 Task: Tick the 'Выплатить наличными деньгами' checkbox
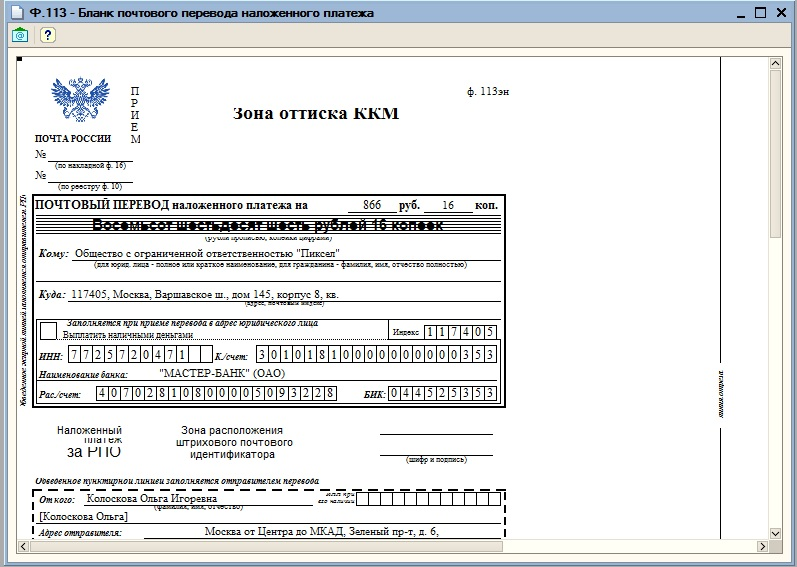point(48,331)
